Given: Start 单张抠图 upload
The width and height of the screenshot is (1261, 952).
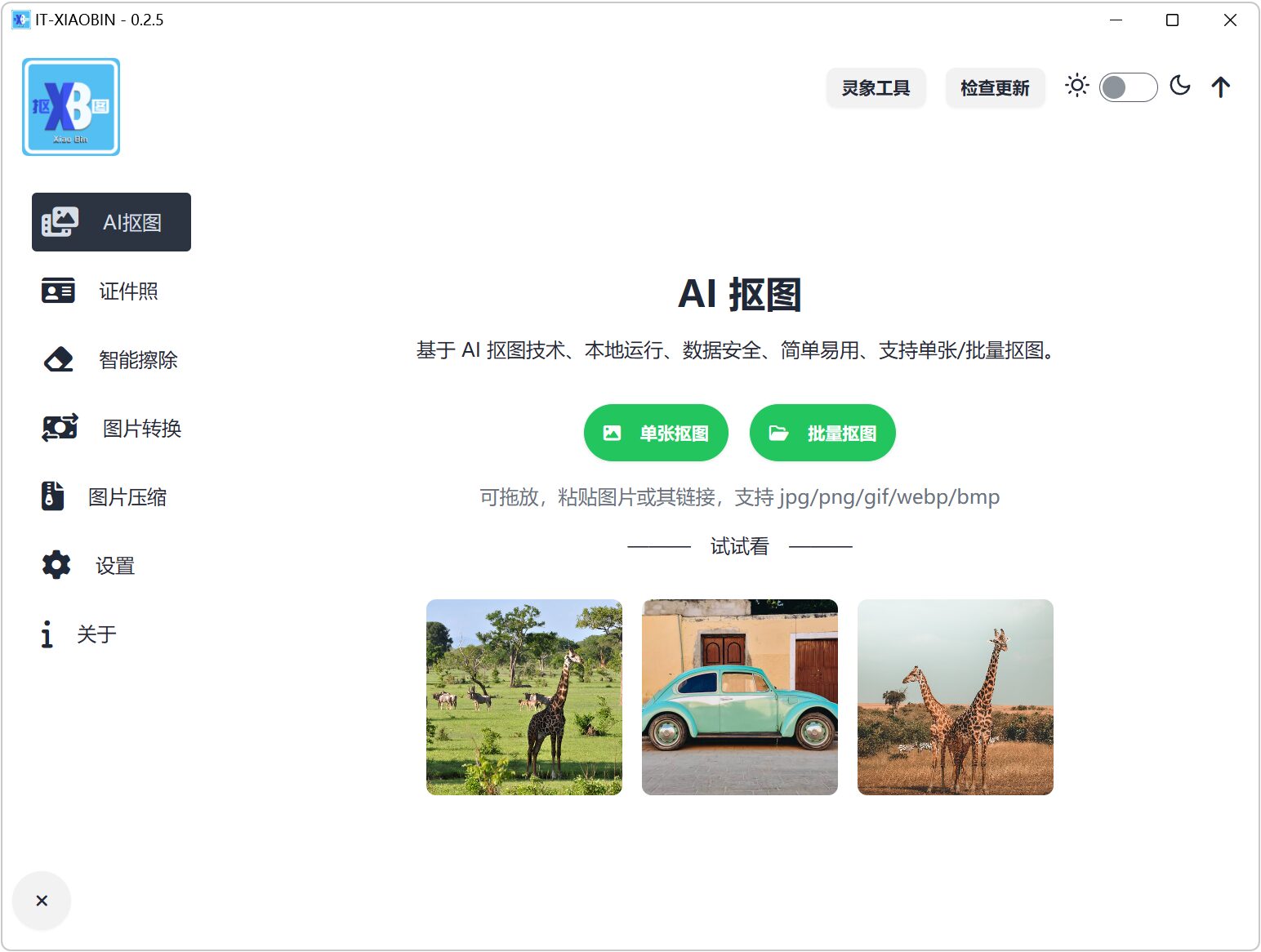Looking at the screenshot, I should point(656,433).
